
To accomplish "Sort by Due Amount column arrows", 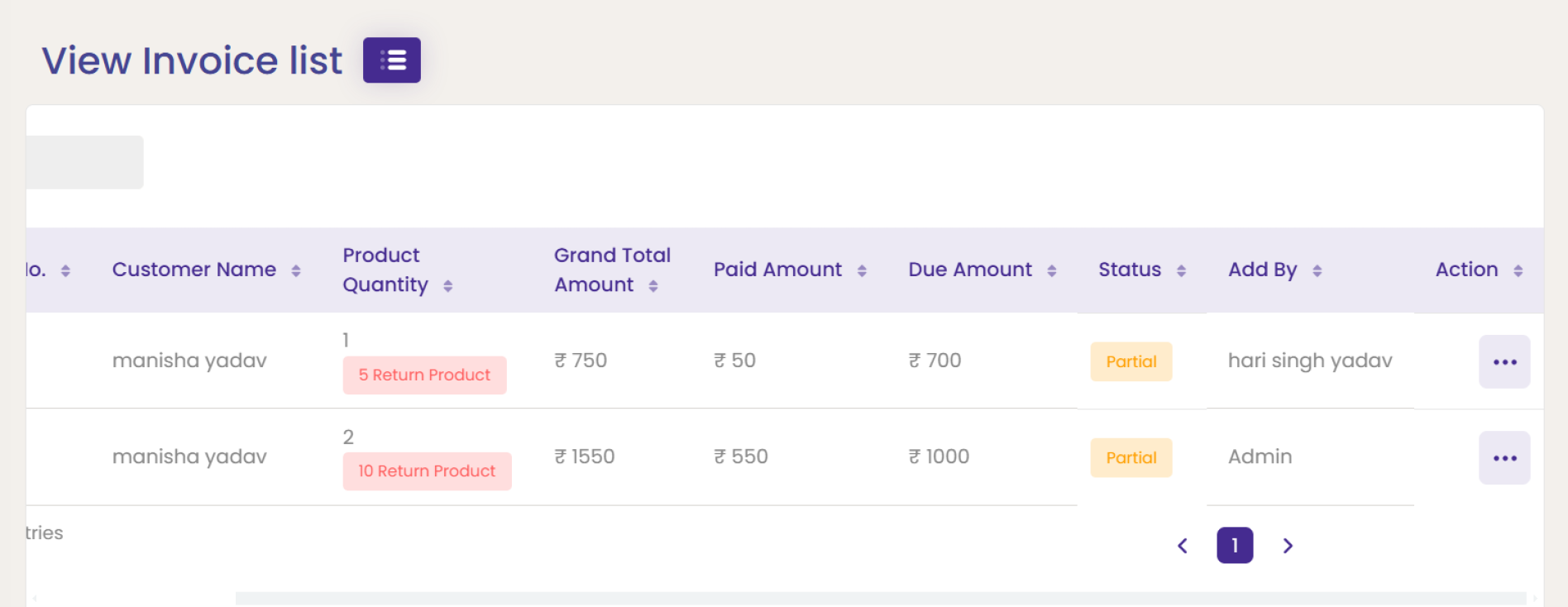I will (x=1051, y=270).
